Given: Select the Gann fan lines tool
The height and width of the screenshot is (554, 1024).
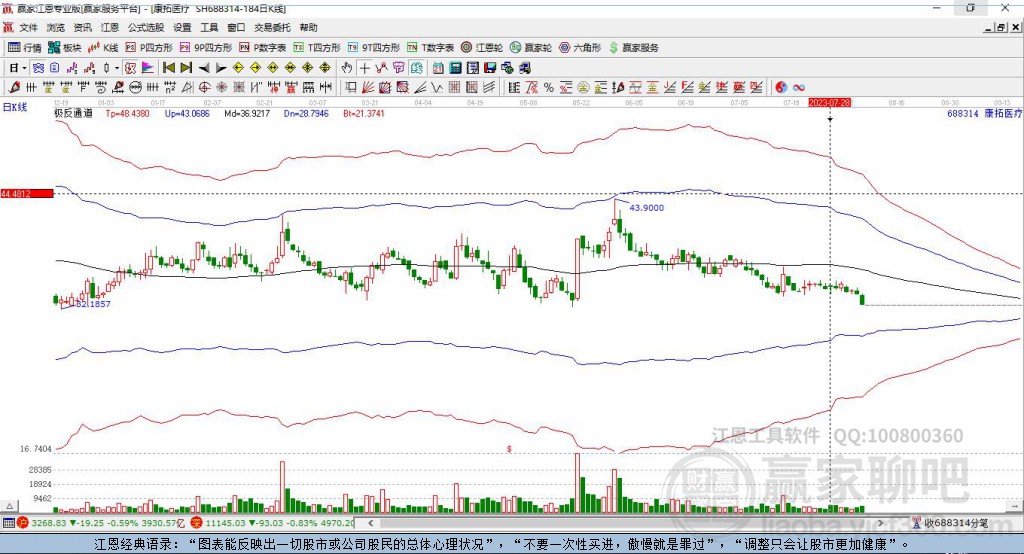Looking at the screenshot, I should pos(368,87).
